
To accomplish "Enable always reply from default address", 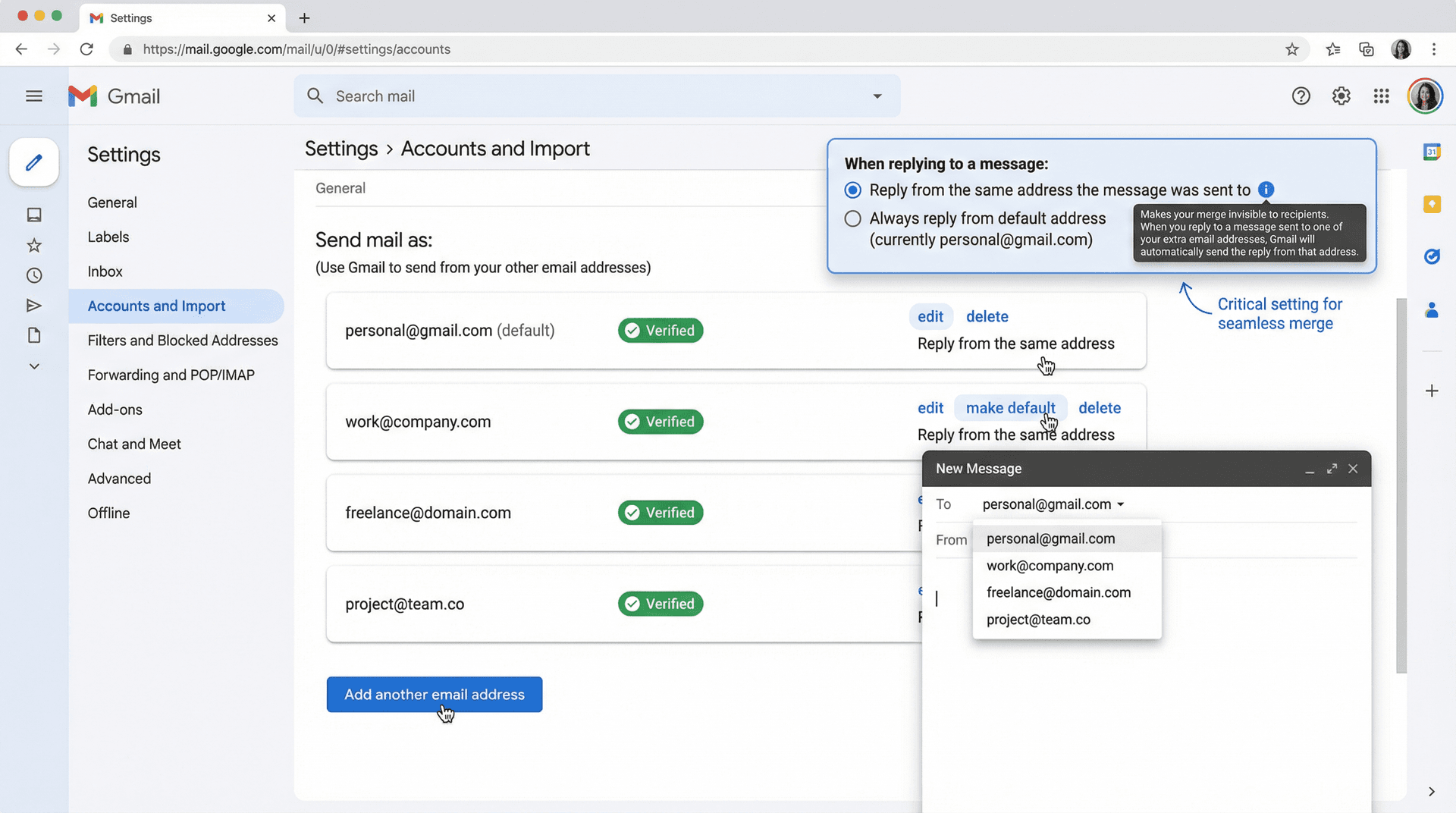I will (x=852, y=218).
